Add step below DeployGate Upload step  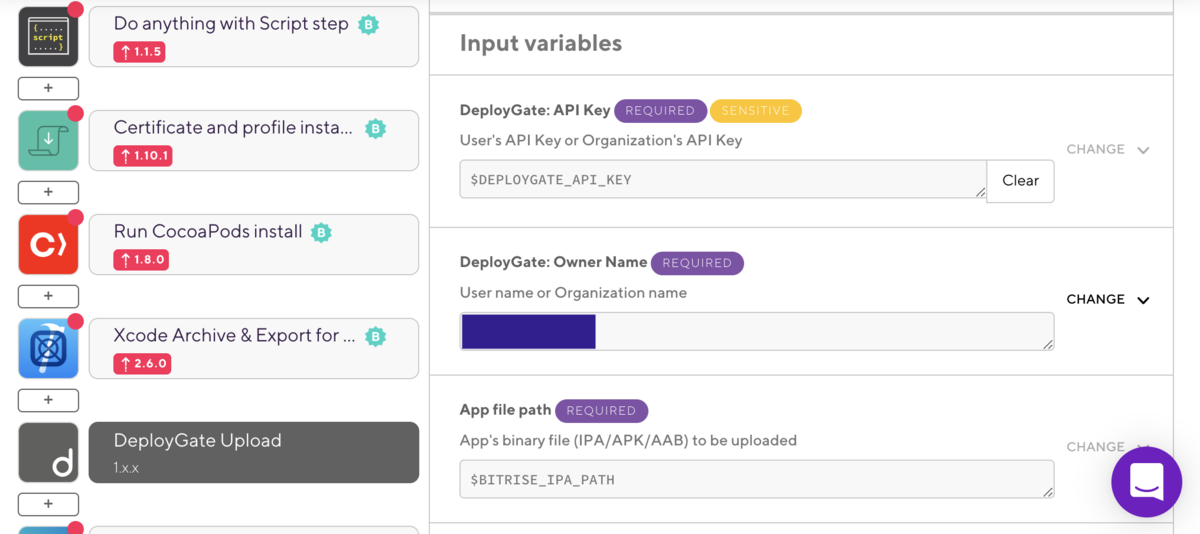[x=48, y=504]
